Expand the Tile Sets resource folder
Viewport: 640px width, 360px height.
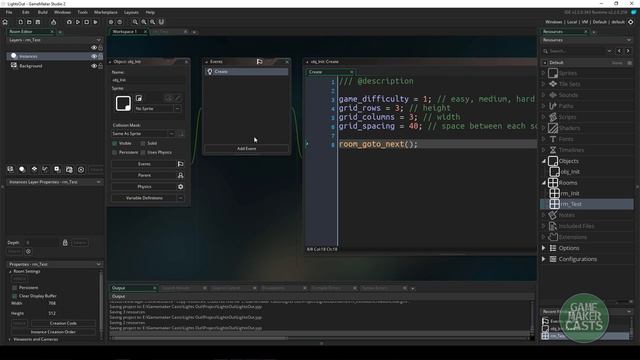(x=544, y=84)
